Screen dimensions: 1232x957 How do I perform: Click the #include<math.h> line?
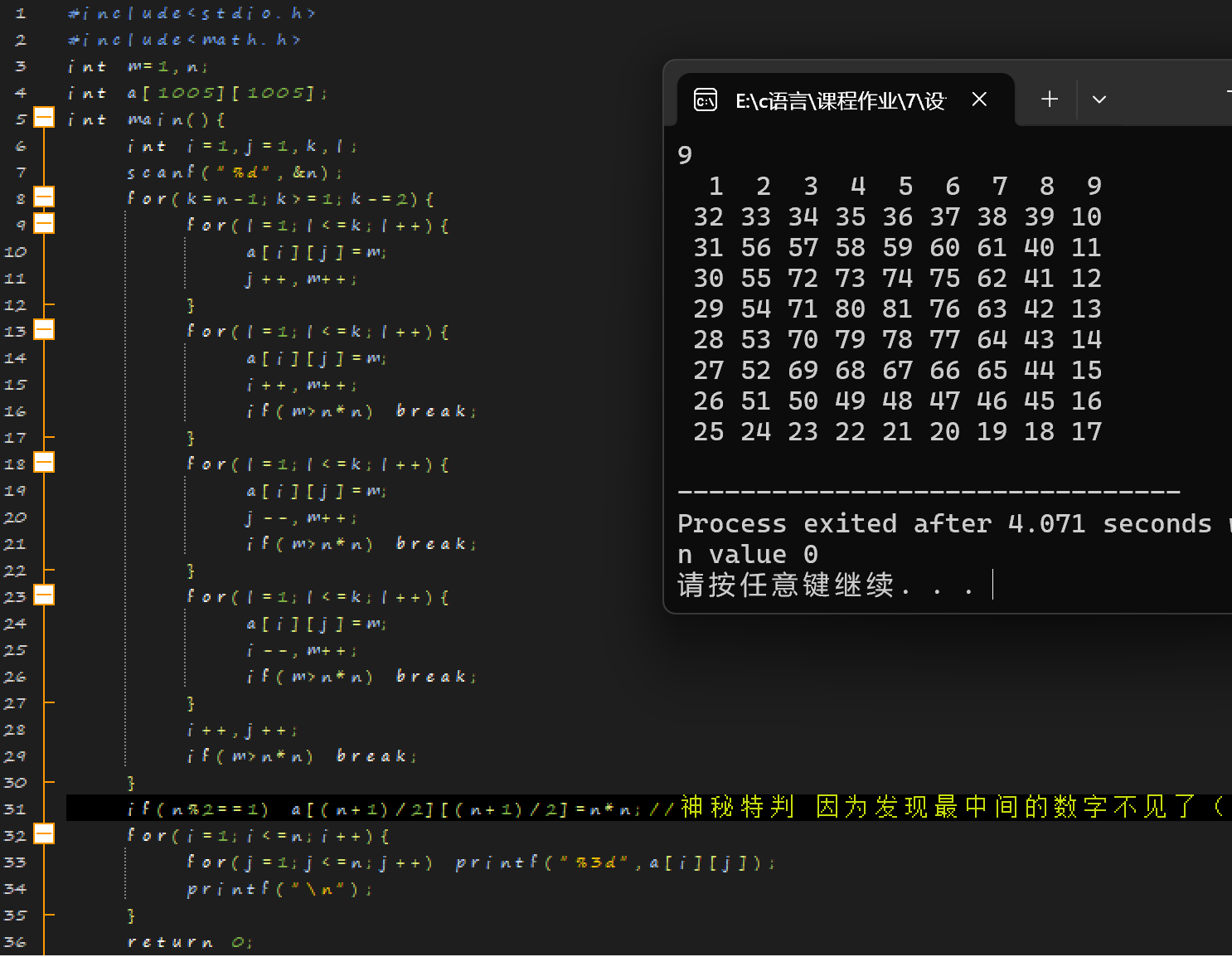click(x=184, y=40)
